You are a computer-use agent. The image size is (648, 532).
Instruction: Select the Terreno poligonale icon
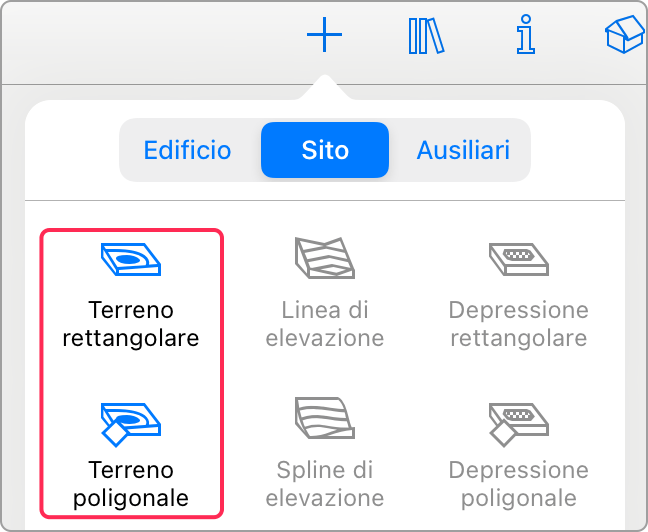[x=131, y=425]
